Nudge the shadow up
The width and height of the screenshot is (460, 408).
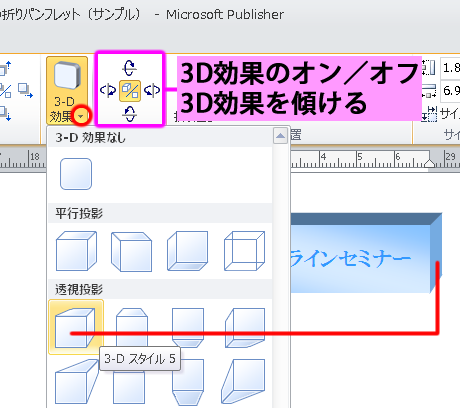point(5,69)
